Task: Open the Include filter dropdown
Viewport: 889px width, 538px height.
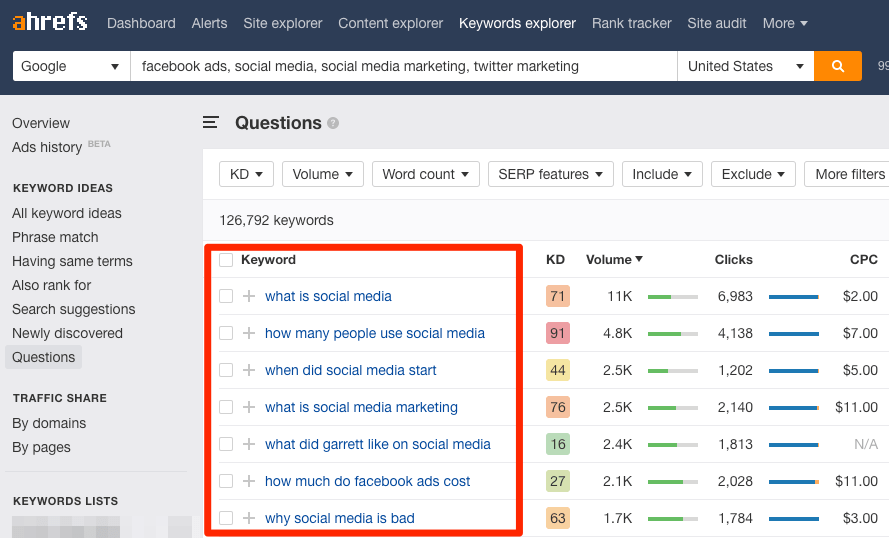Action: pos(662,174)
